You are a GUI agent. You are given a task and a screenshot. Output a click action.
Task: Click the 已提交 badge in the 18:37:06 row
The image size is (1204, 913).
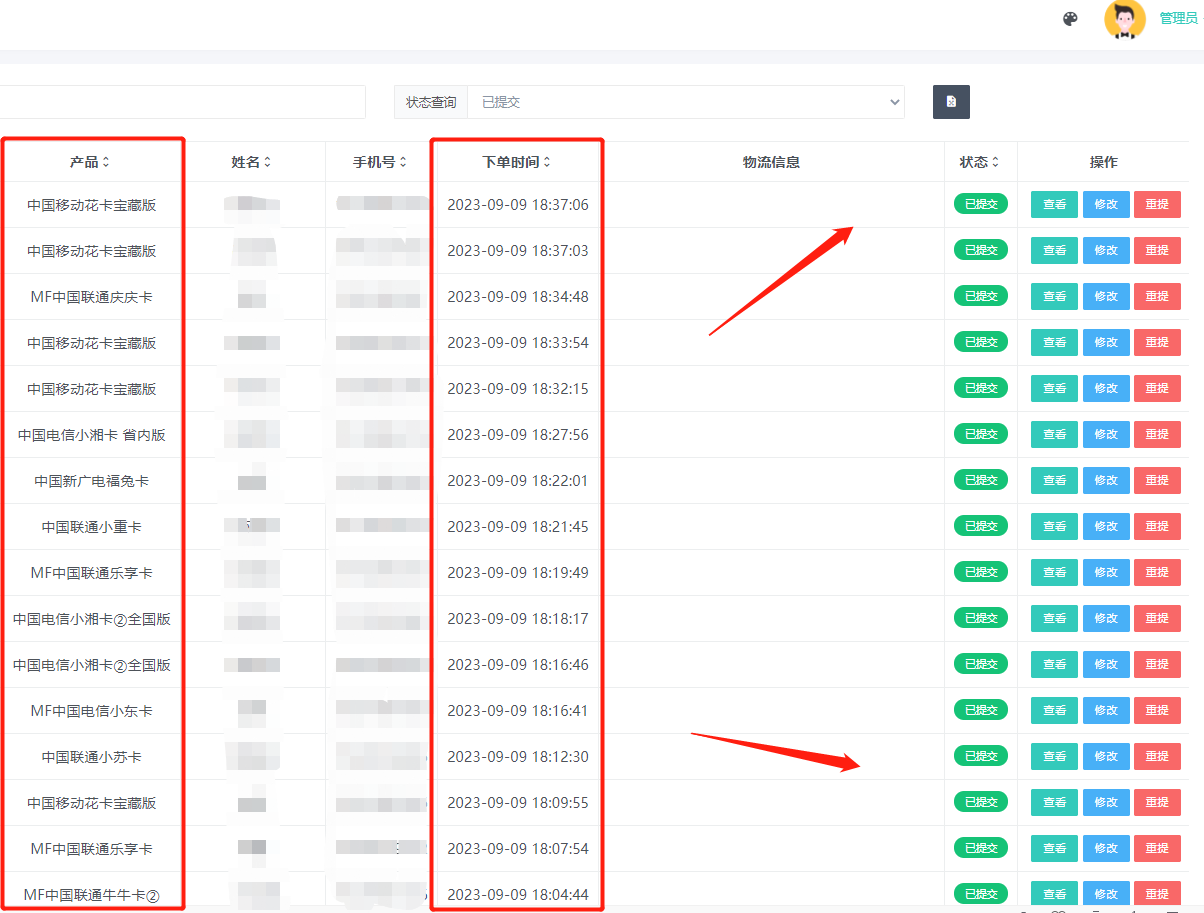(981, 204)
